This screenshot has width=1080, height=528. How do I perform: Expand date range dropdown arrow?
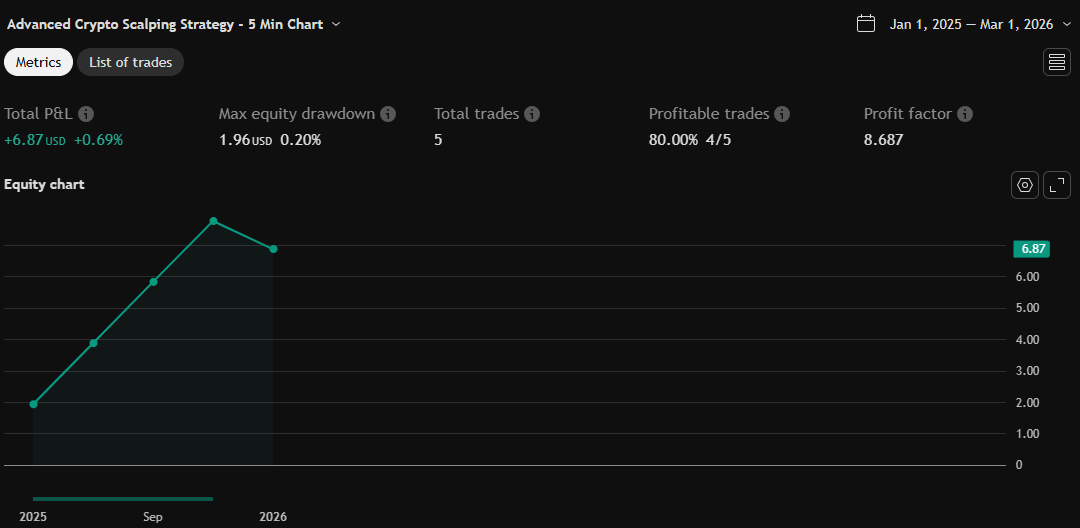pyautogui.click(x=1066, y=24)
